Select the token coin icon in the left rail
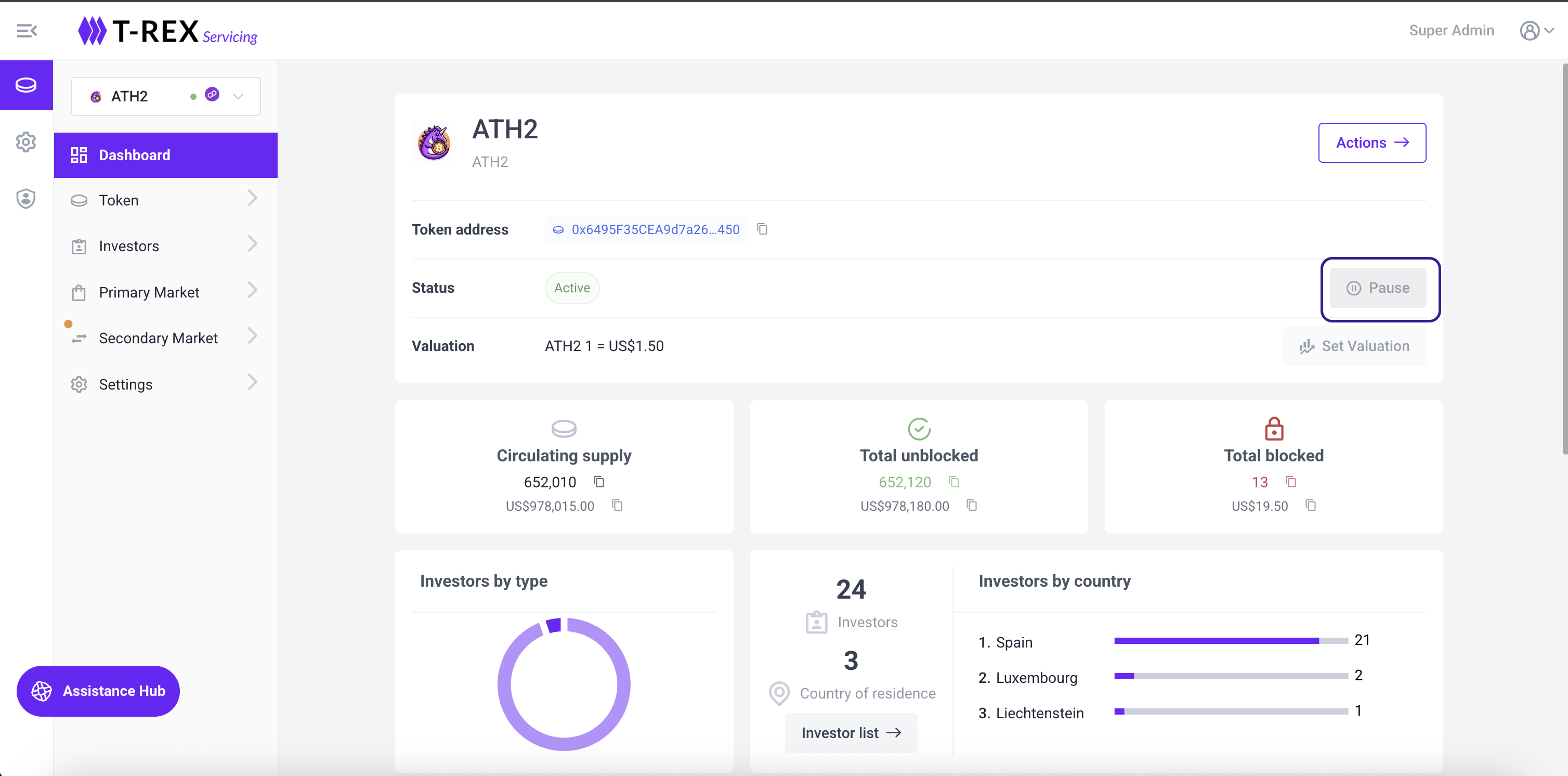 pos(26,85)
